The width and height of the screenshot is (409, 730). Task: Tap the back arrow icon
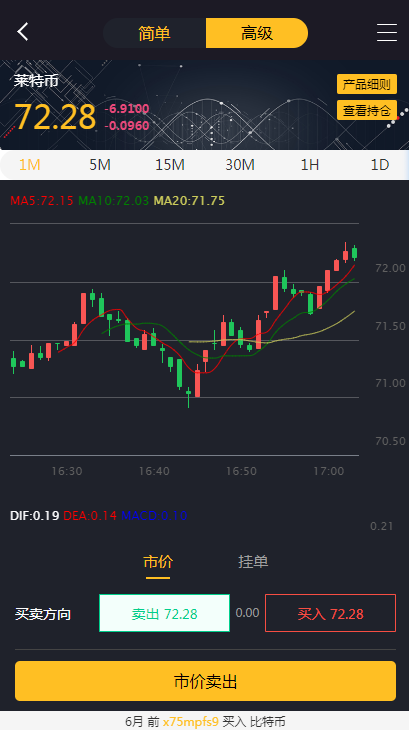tap(23, 32)
